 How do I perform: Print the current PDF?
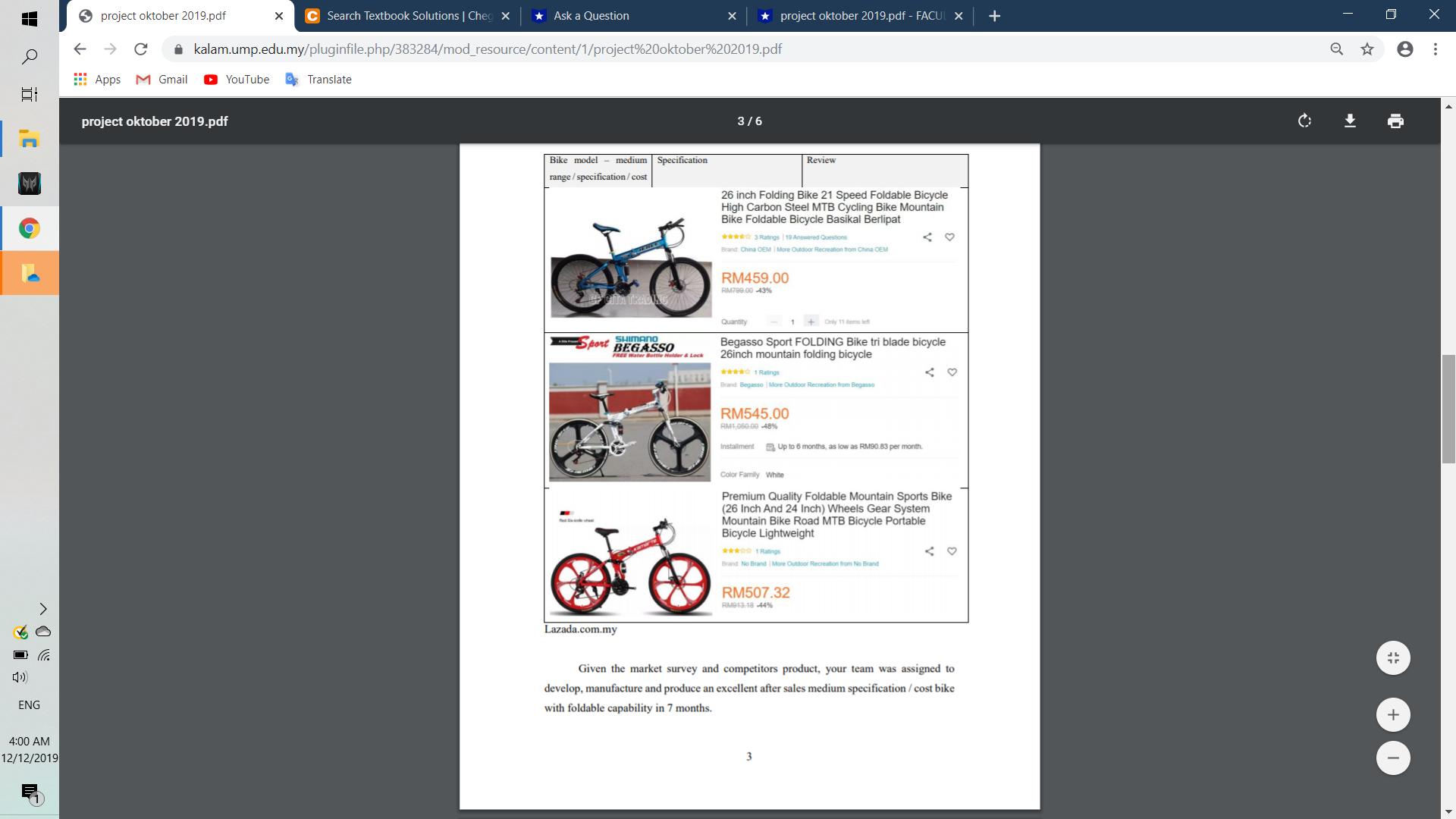(1396, 121)
